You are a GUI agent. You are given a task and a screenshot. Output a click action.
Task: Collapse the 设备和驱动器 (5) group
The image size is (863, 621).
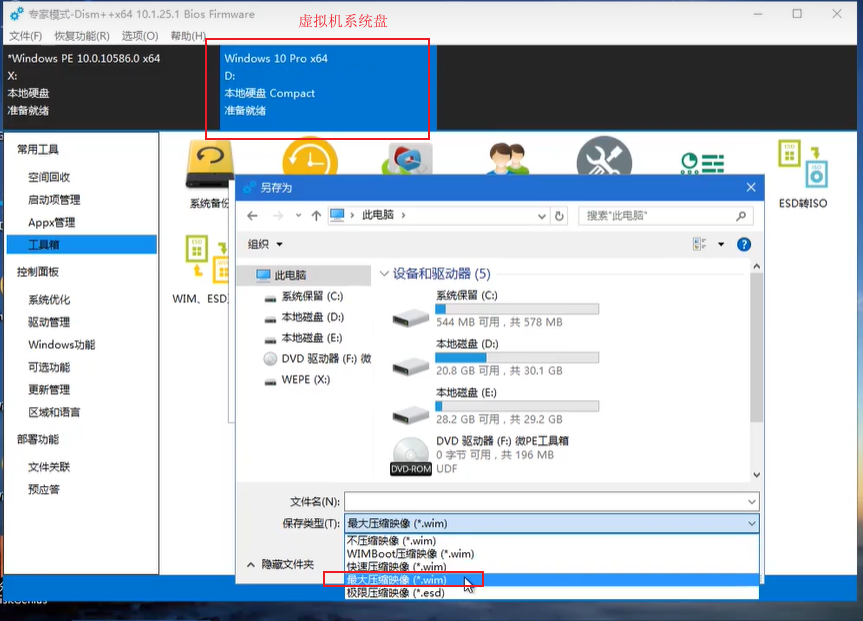tap(384, 274)
